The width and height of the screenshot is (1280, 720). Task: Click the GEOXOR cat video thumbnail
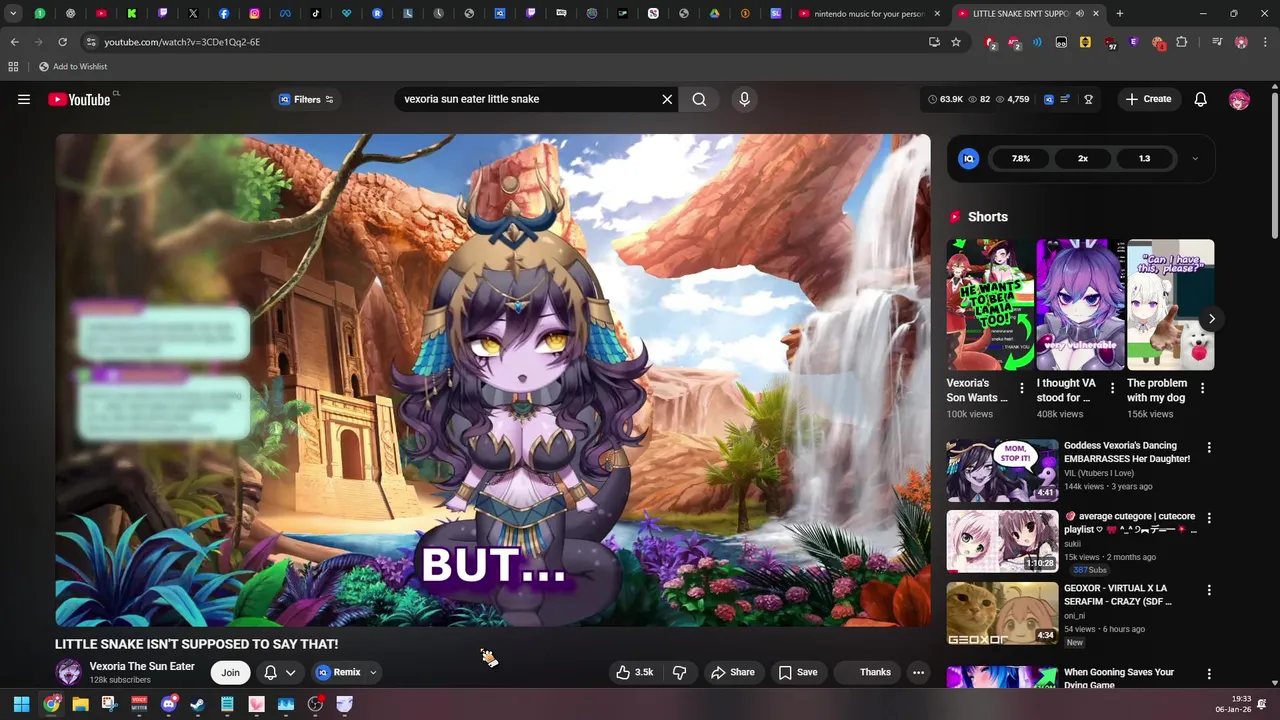click(1002, 613)
